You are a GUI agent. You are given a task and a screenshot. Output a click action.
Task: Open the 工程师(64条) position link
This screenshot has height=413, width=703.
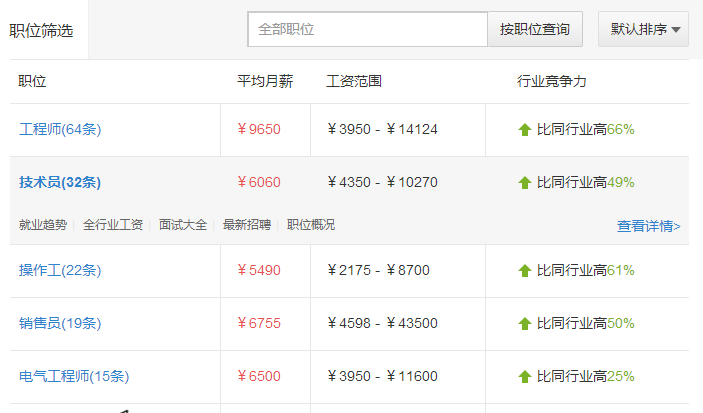point(60,129)
